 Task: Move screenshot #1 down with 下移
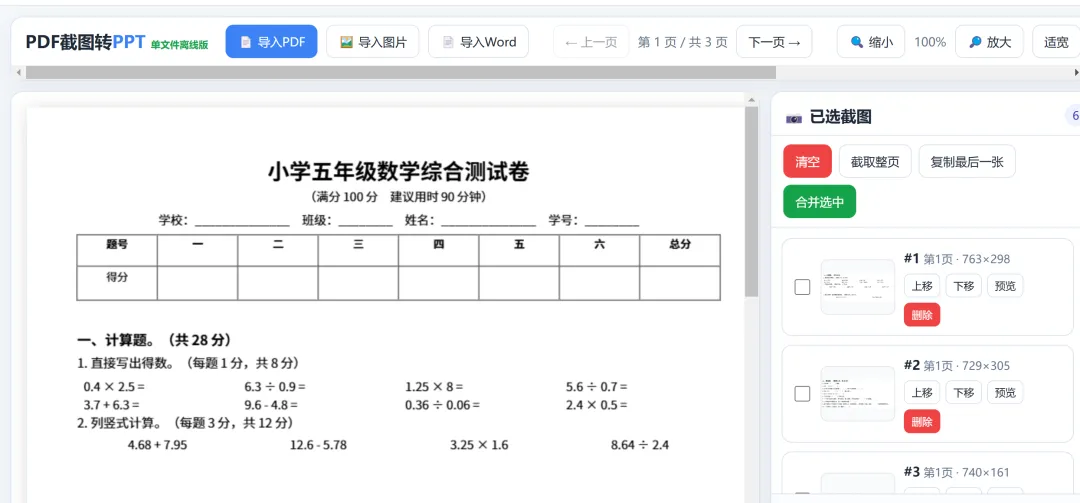pos(964,286)
